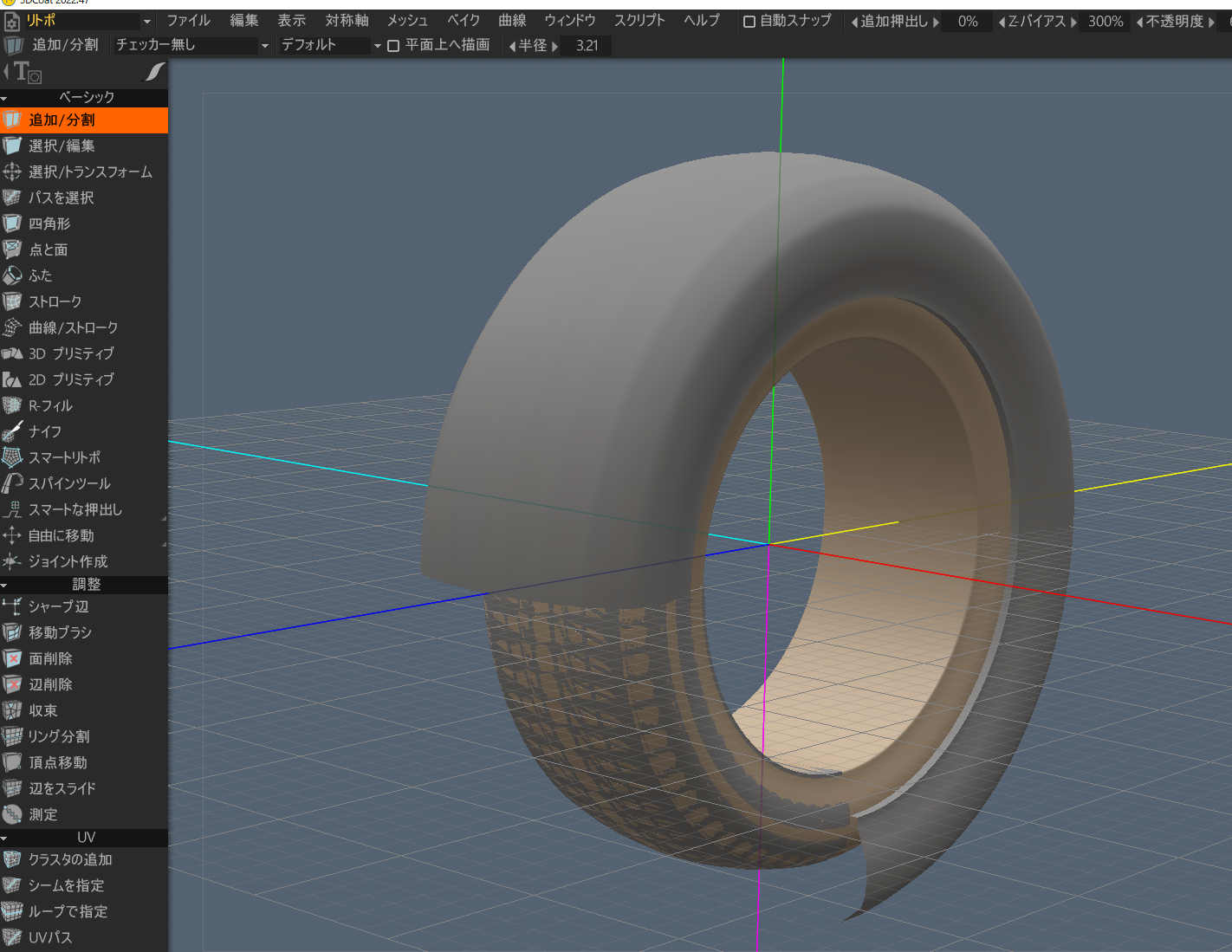Choose the ストローク tool
The image size is (1232, 952).
coord(84,301)
